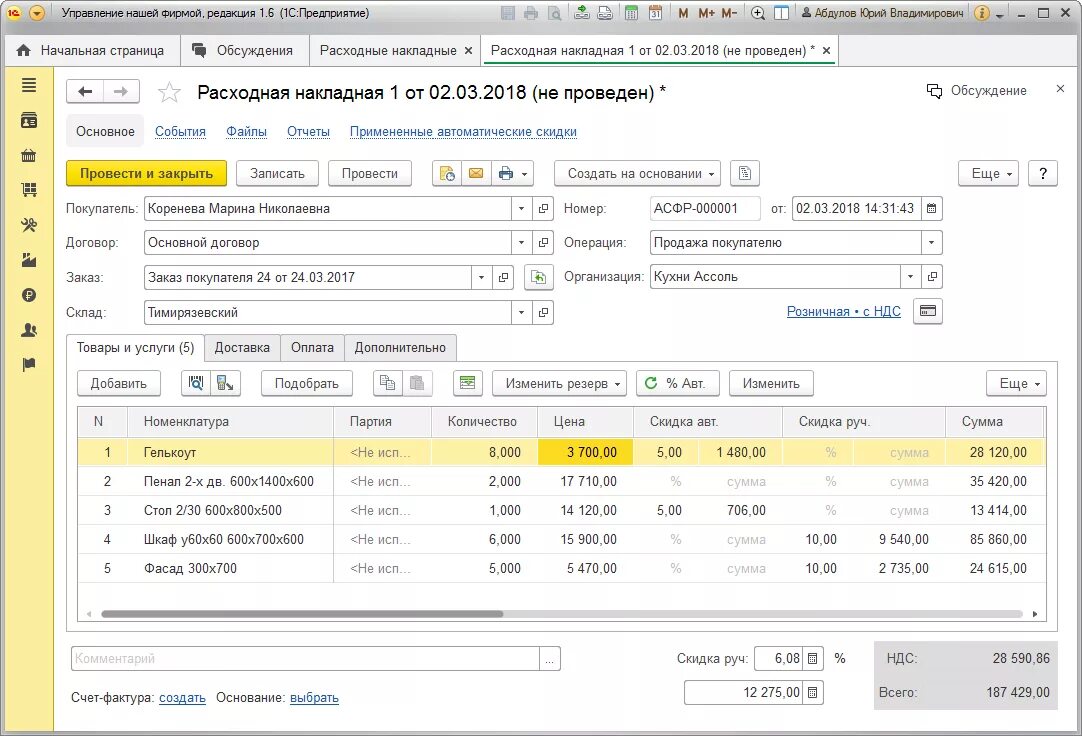Click the payment card icon near Розничная

point(928,311)
